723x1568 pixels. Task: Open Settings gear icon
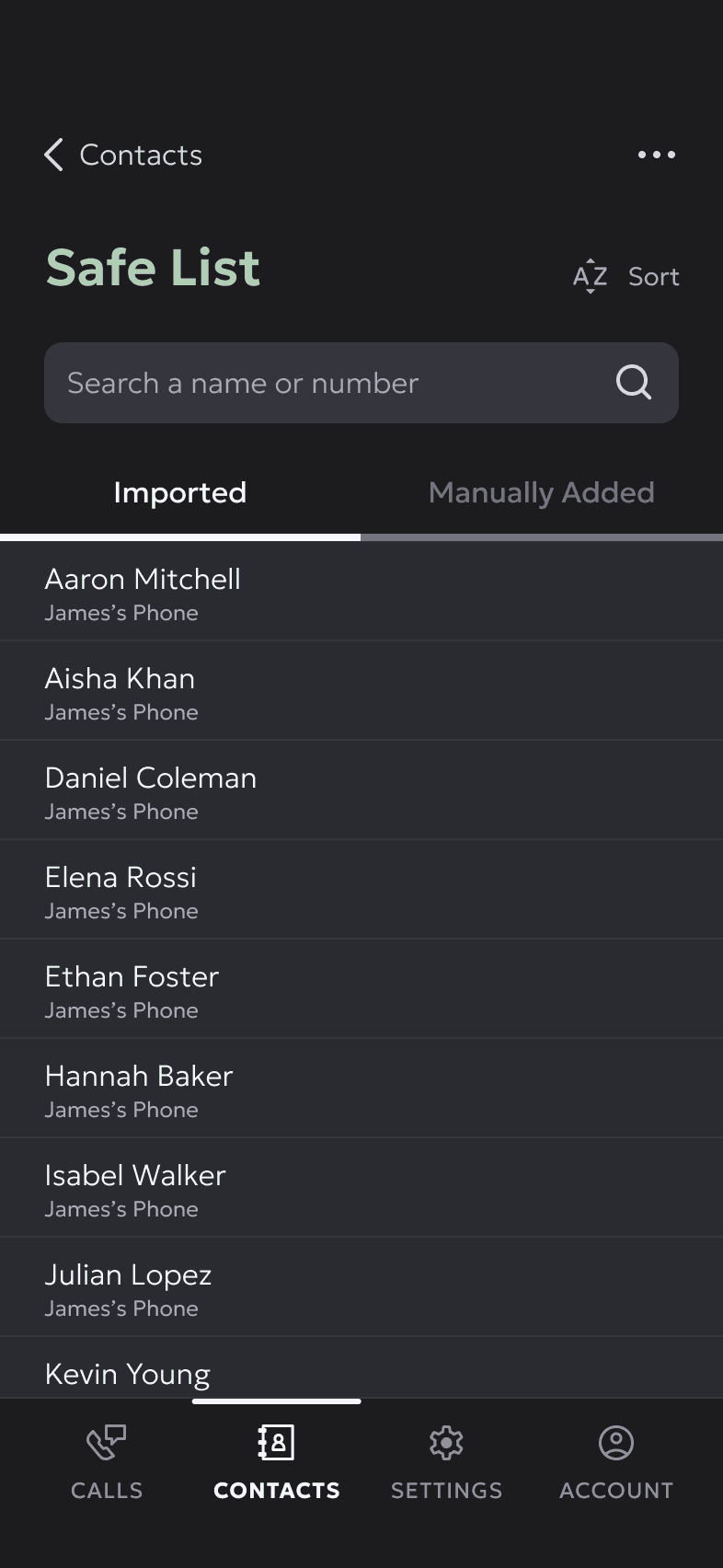446,1442
